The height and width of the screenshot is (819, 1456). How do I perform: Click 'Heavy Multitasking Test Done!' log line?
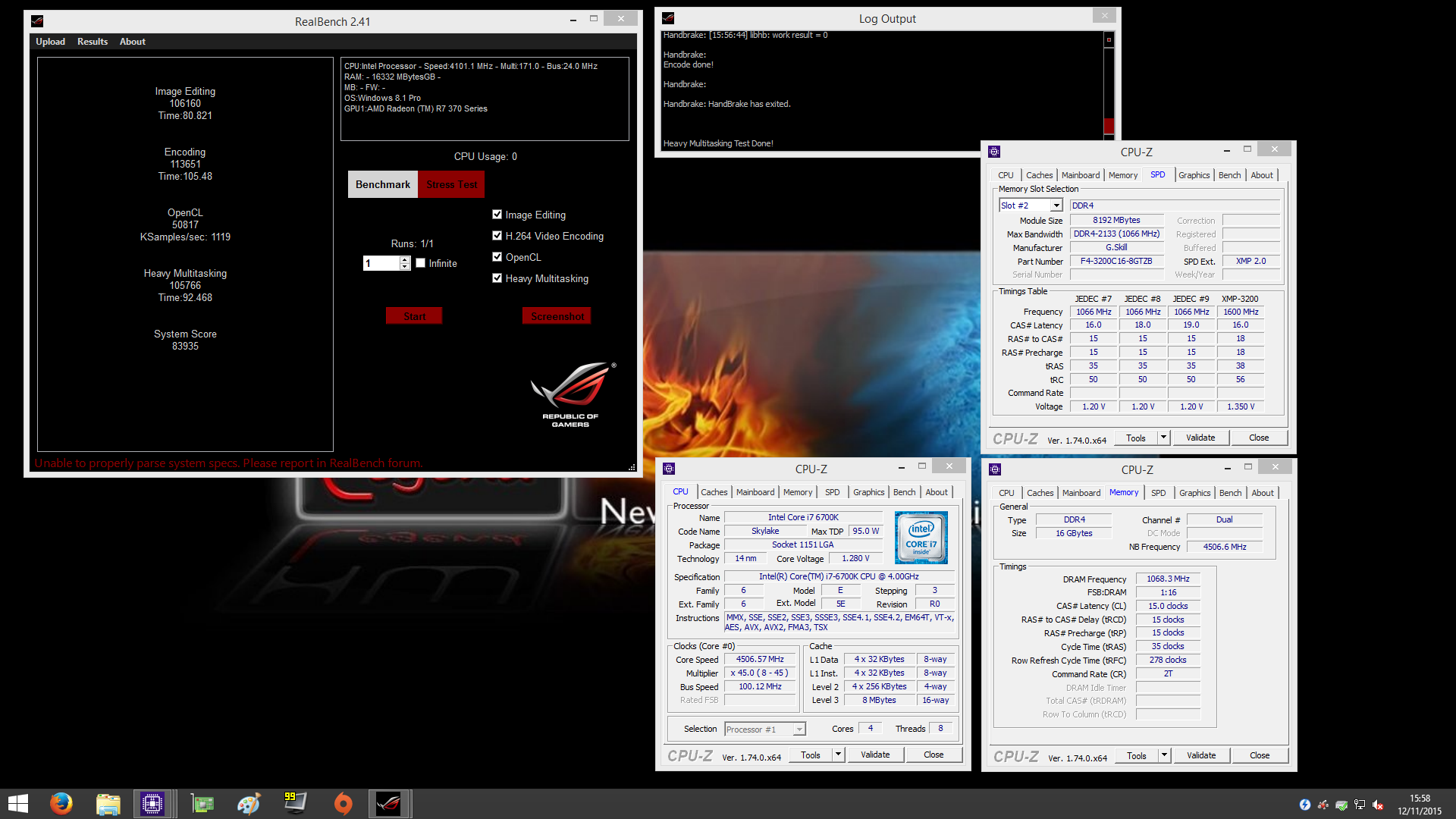coord(718,143)
